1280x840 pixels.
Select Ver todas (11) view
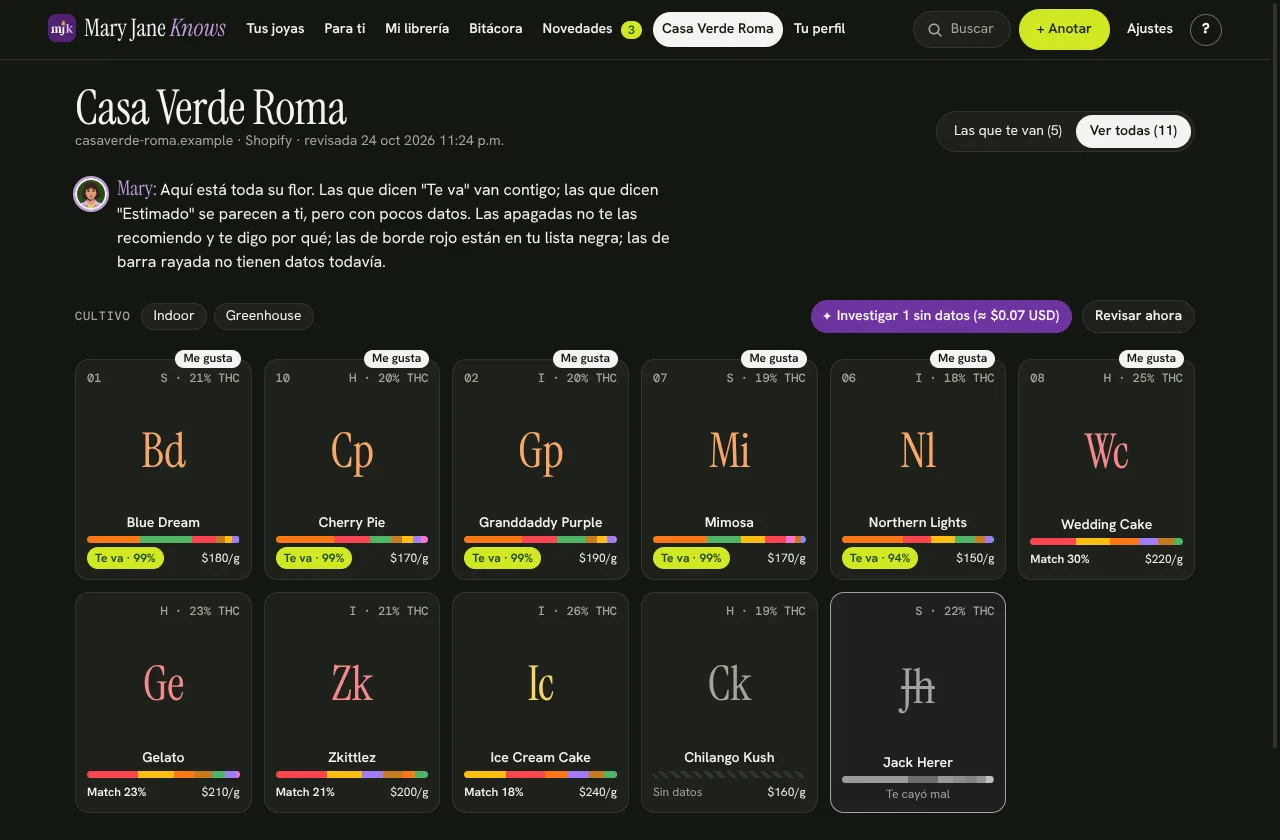(x=1133, y=131)
